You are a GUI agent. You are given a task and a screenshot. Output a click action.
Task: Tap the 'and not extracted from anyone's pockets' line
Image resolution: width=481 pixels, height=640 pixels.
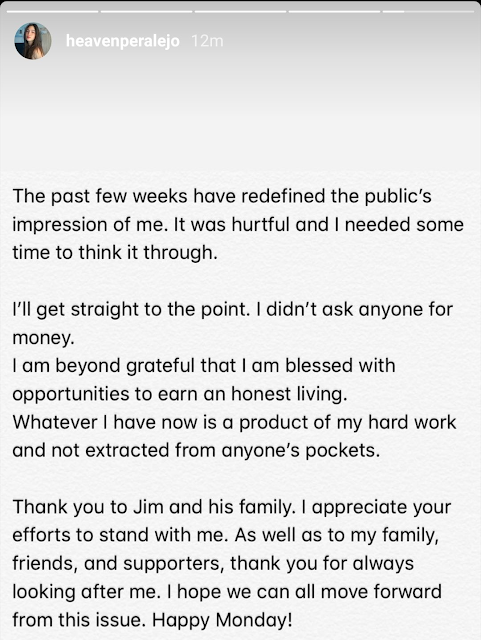(x=196, y=451)
